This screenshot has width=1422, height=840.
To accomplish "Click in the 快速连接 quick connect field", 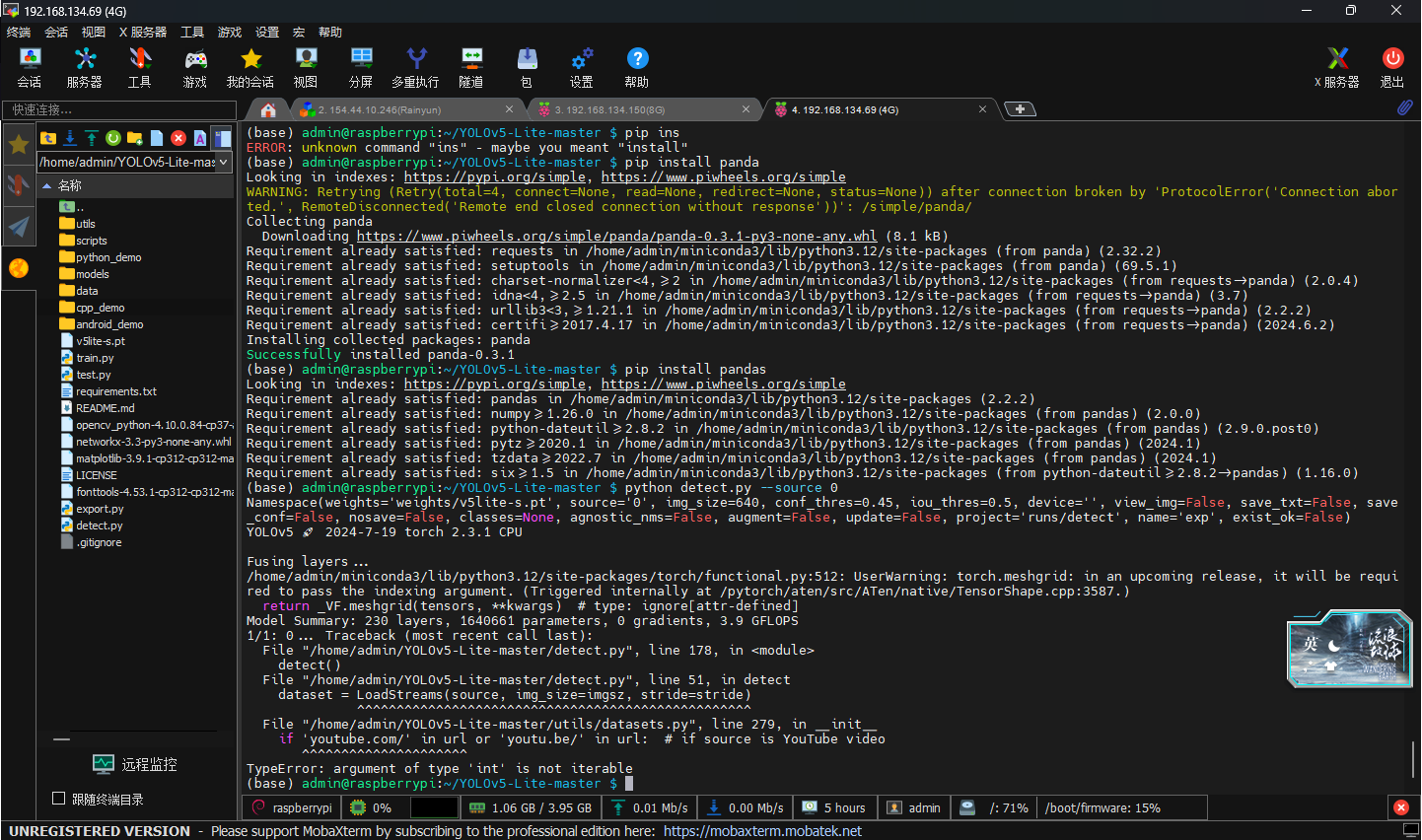I will point(118,109).
